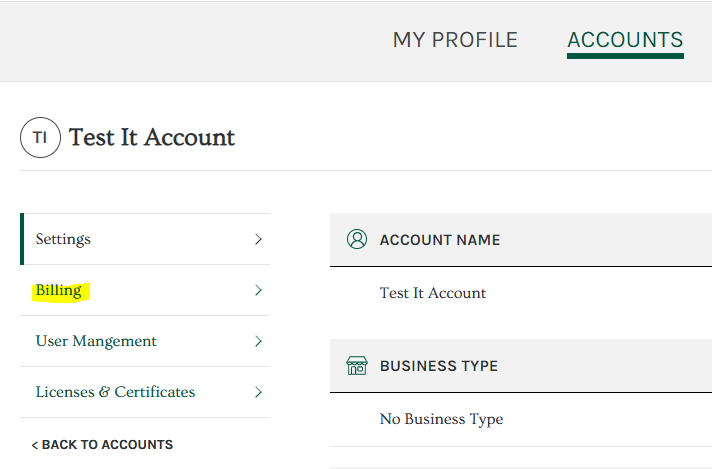The image size is (712, 469).
Task: Expand Billing using its chevron arrow
Action: point(258,290)
